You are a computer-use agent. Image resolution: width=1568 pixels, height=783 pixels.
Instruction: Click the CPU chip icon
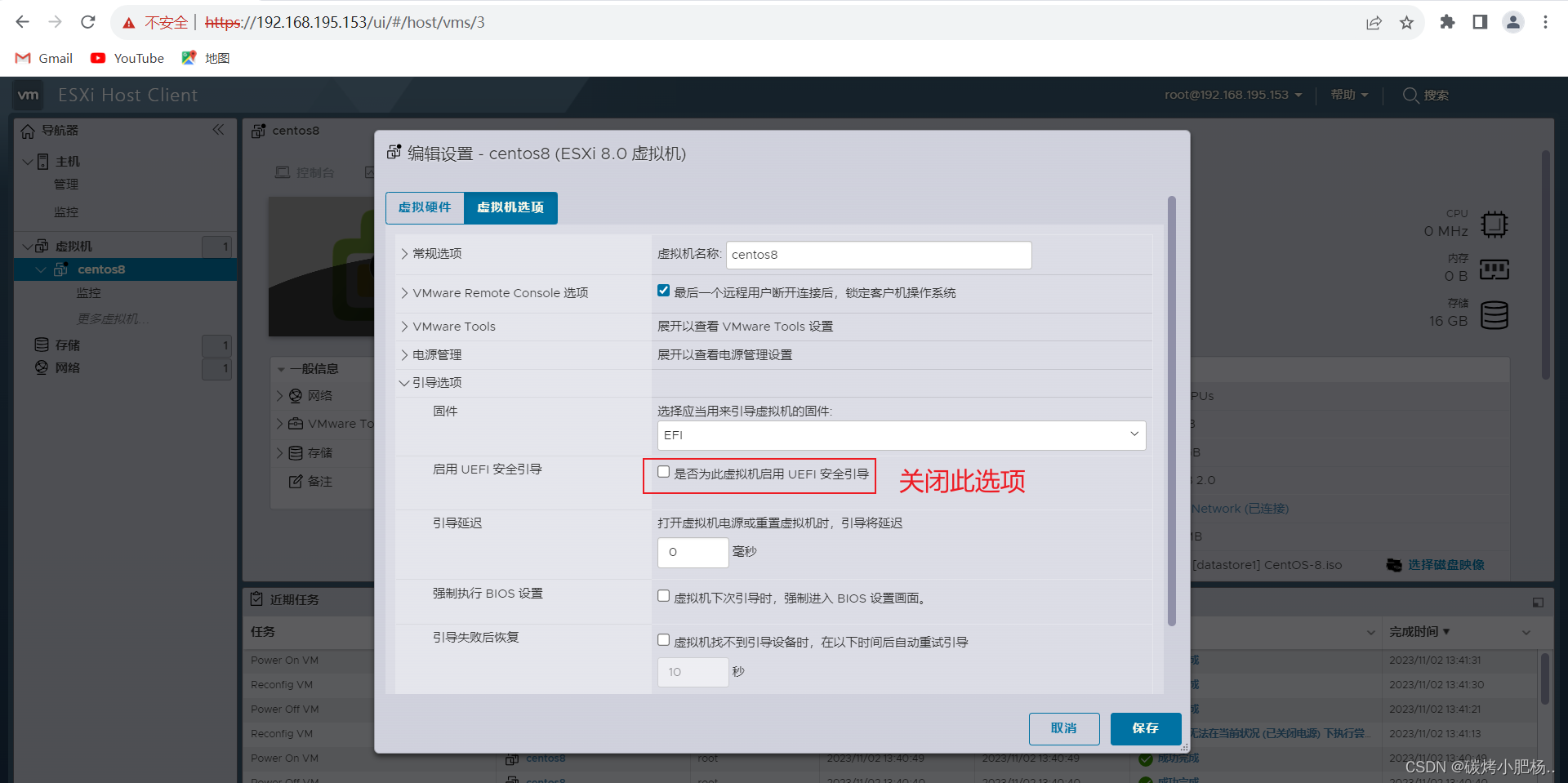click(1494, 225)
